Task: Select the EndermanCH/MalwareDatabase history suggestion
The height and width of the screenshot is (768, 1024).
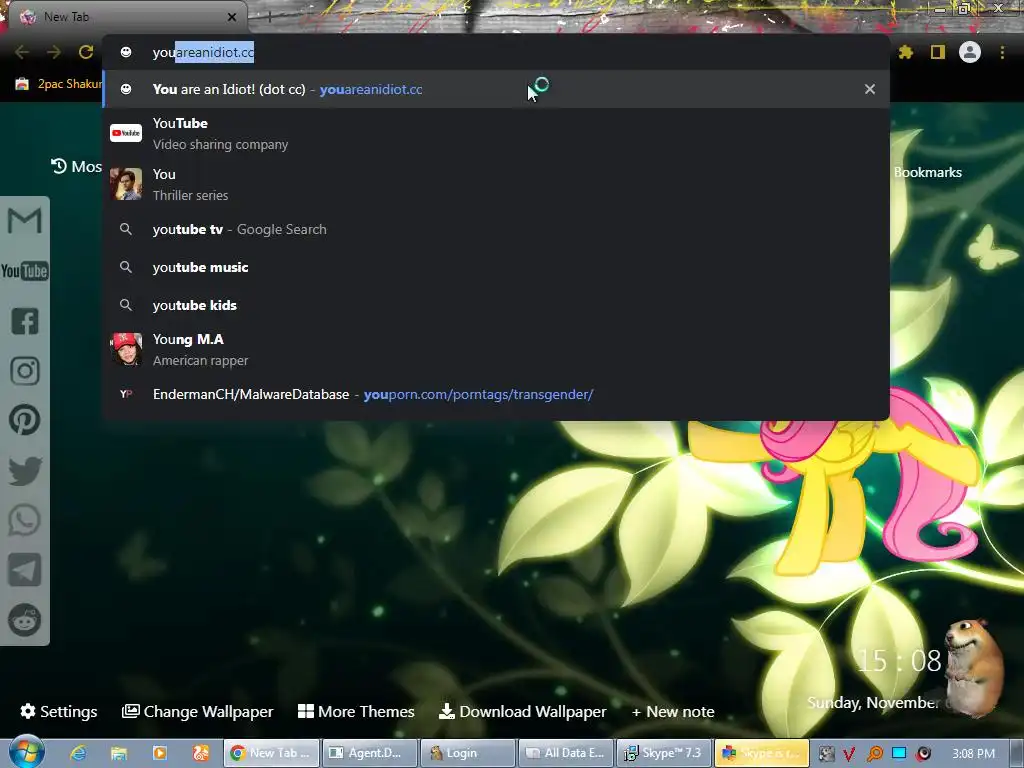Action: (496, 394)
